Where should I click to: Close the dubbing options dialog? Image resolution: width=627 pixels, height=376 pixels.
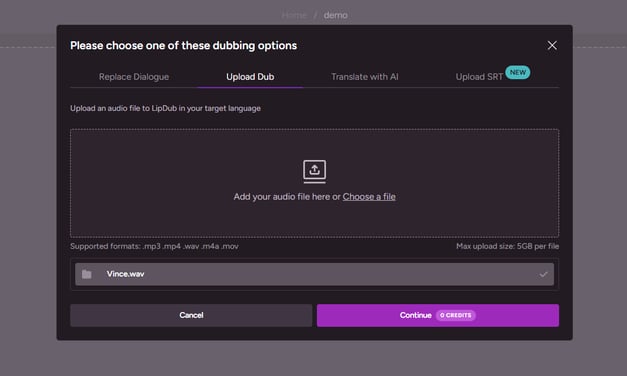coord(552,45)
